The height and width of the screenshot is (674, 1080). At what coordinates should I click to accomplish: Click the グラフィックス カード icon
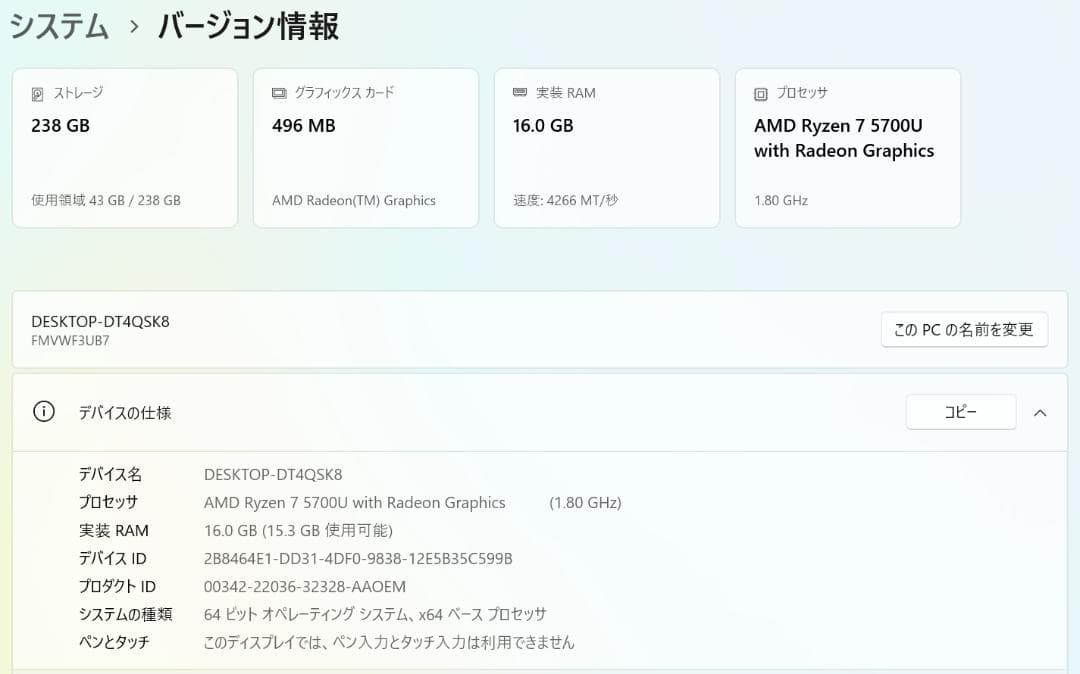(x=280, y=93)
